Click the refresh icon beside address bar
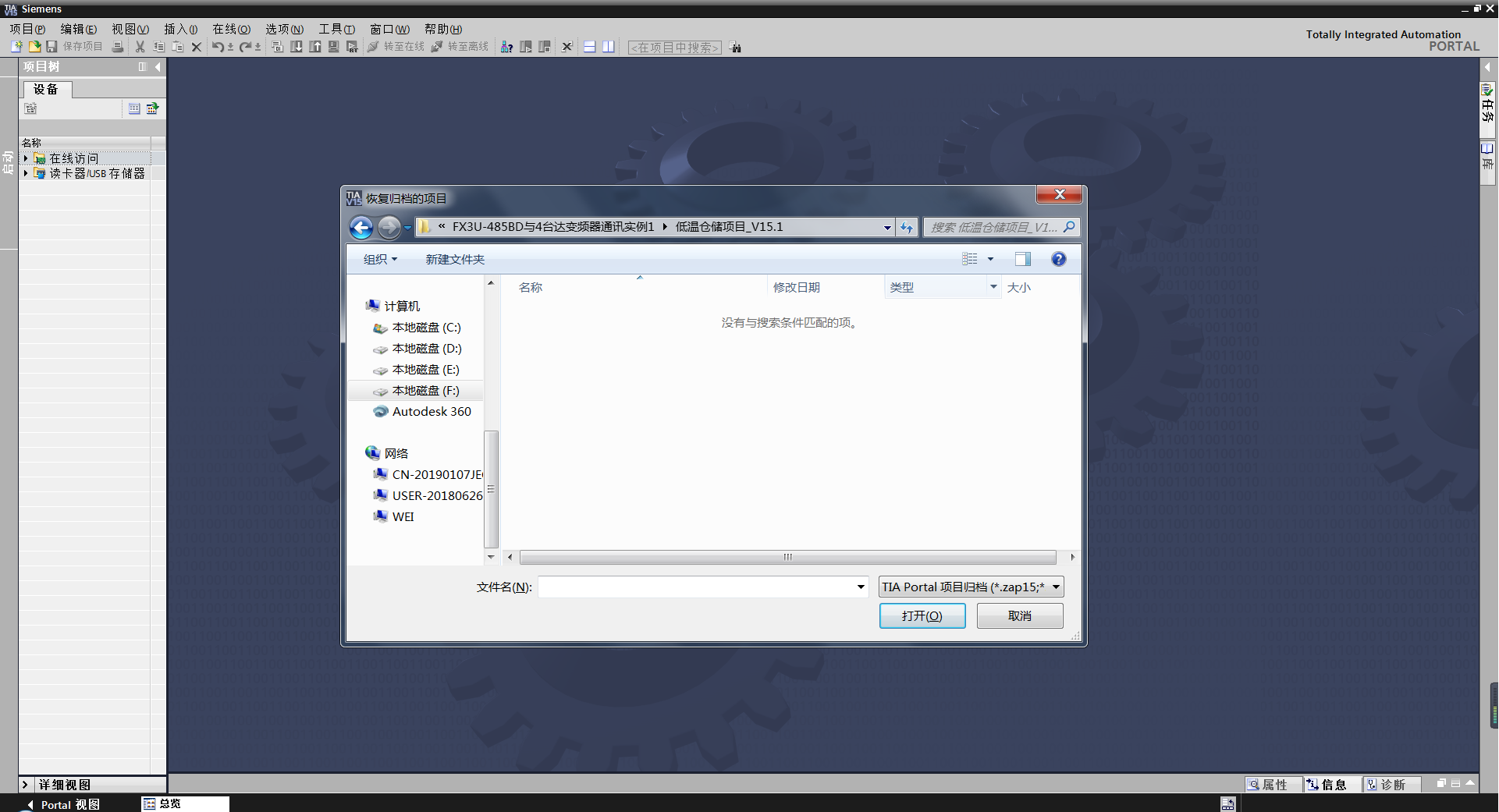This screenshot has width=1499, height=812. click(906, 228)
